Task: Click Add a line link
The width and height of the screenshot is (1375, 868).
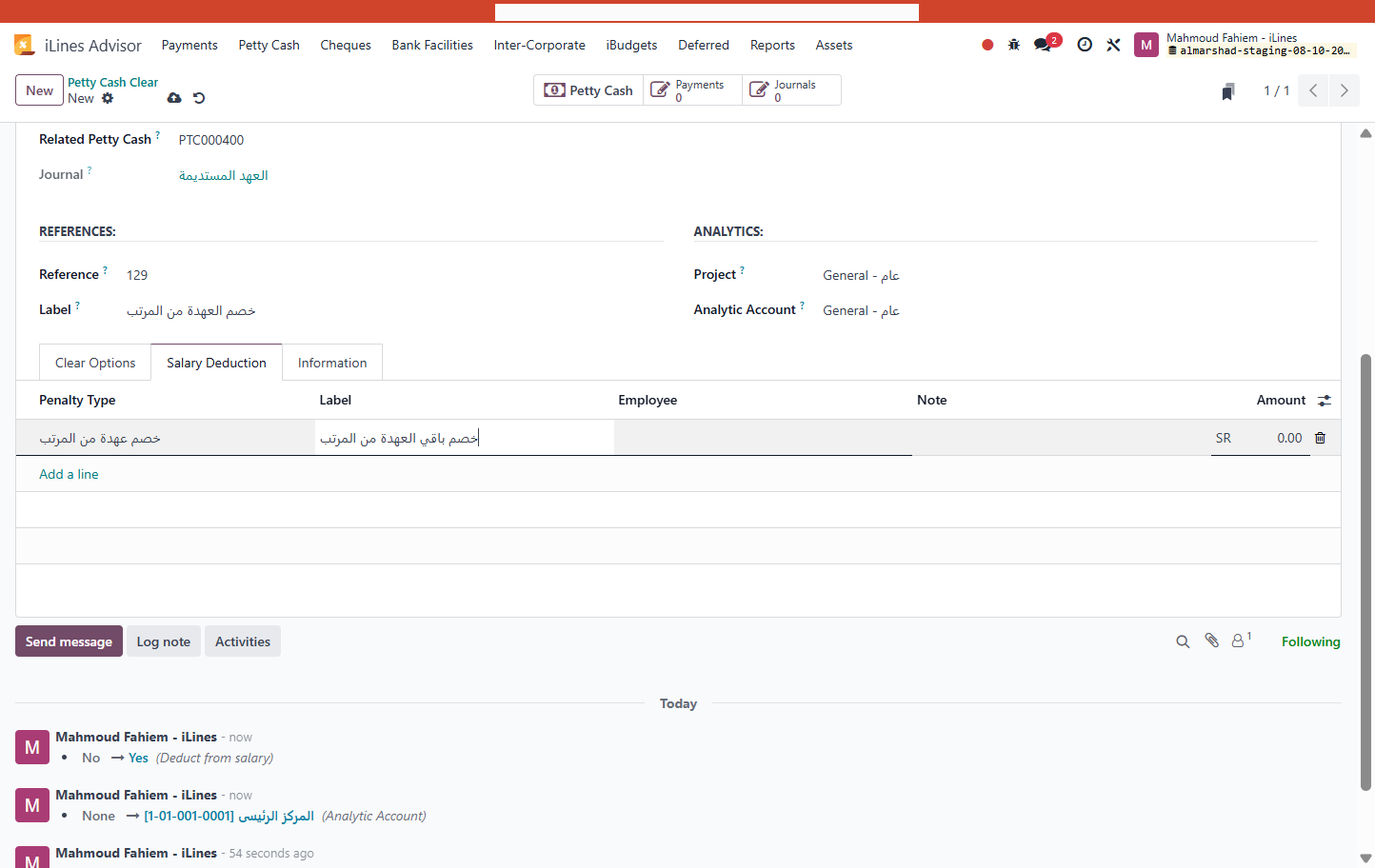Action: tap(69, 474)
